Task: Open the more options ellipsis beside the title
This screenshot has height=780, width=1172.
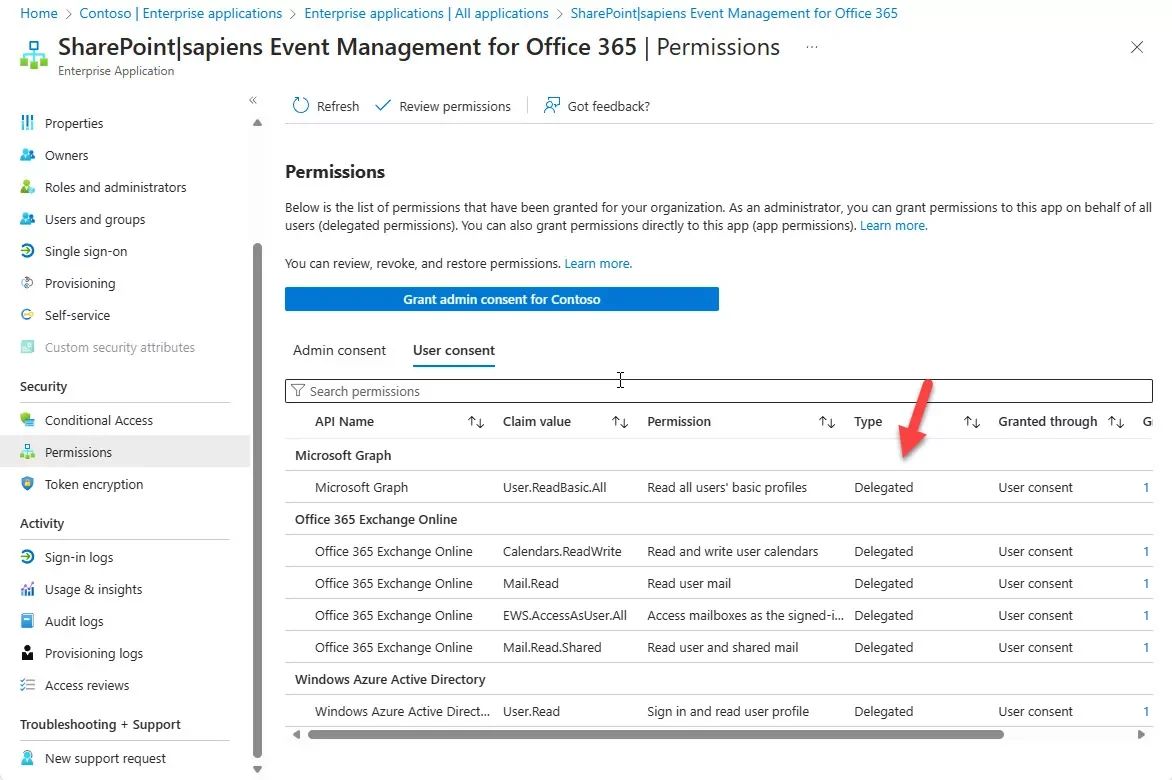Action: coord(812,47)
